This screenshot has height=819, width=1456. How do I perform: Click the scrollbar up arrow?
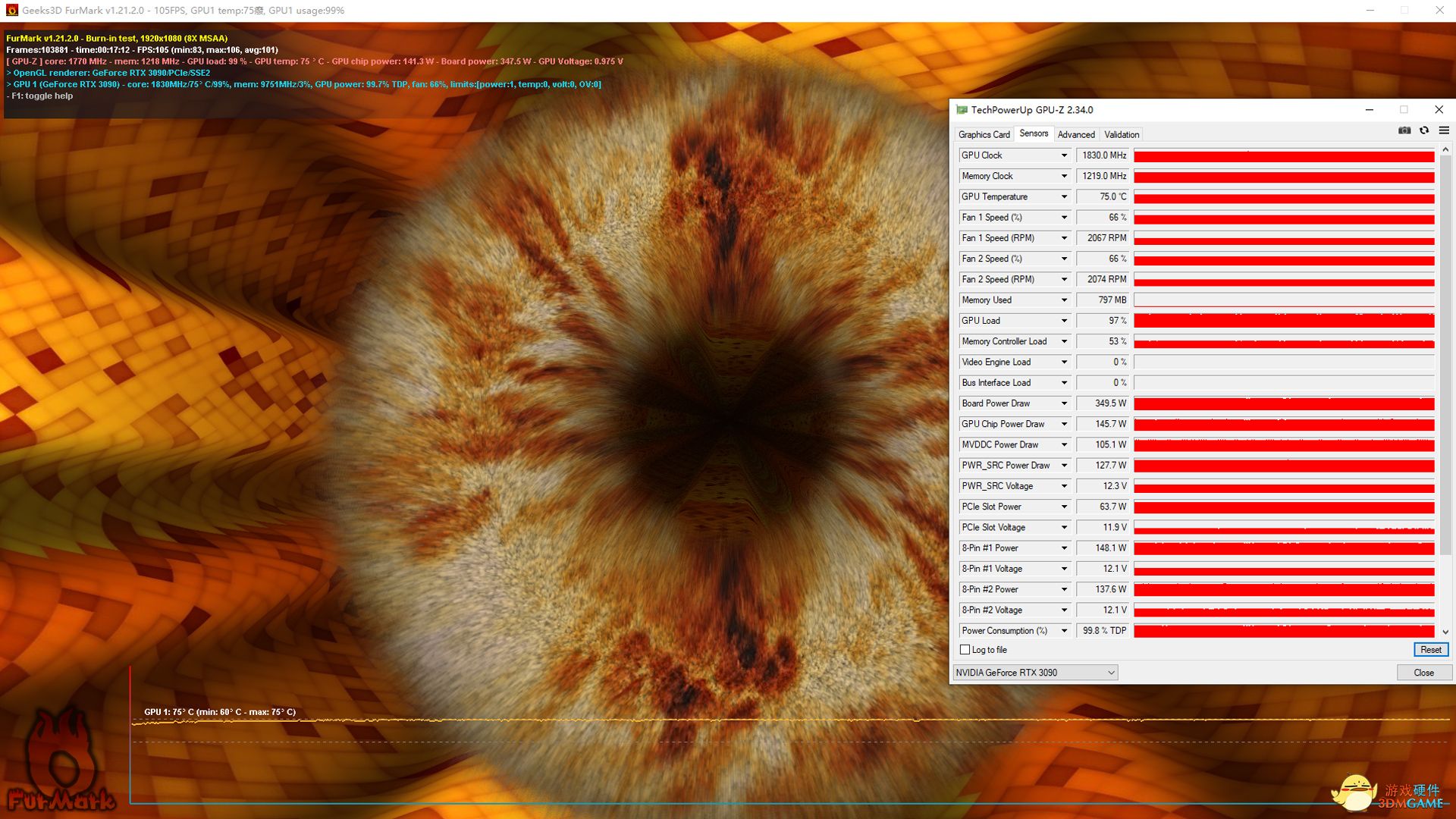pyautogui.click(x=1445, y=150)
